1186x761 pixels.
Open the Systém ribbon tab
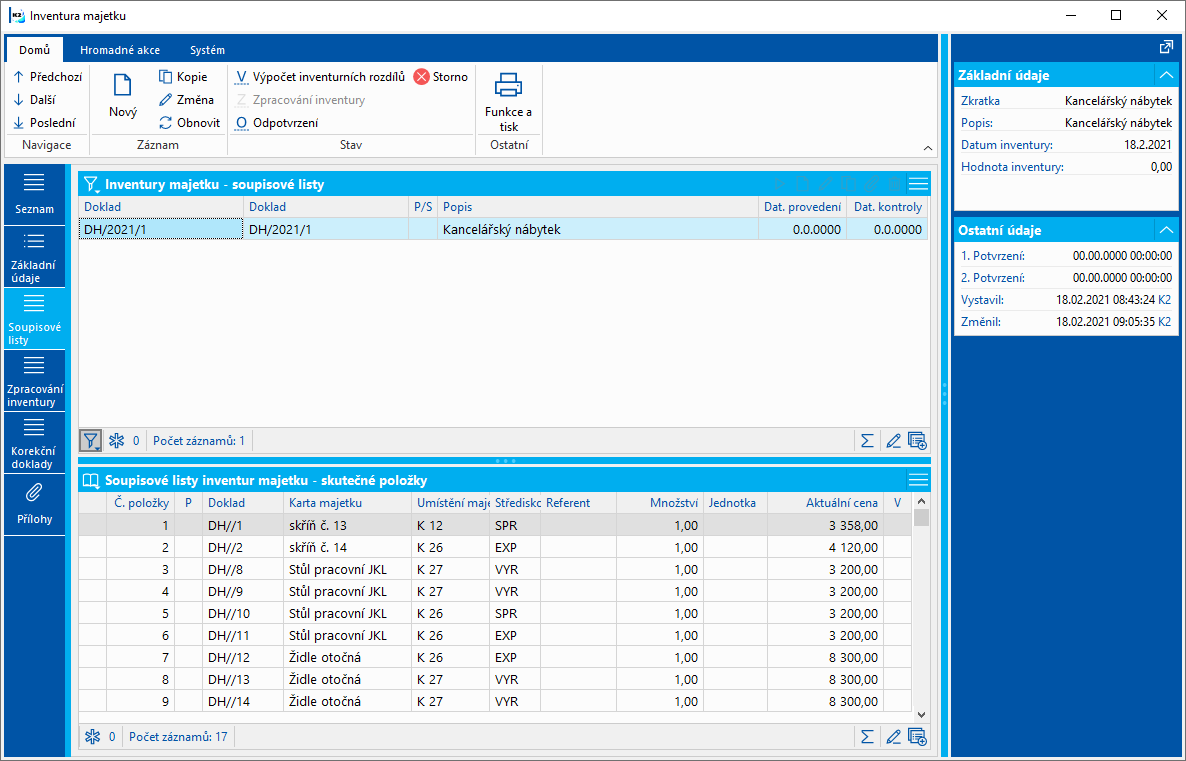(207, 50)
